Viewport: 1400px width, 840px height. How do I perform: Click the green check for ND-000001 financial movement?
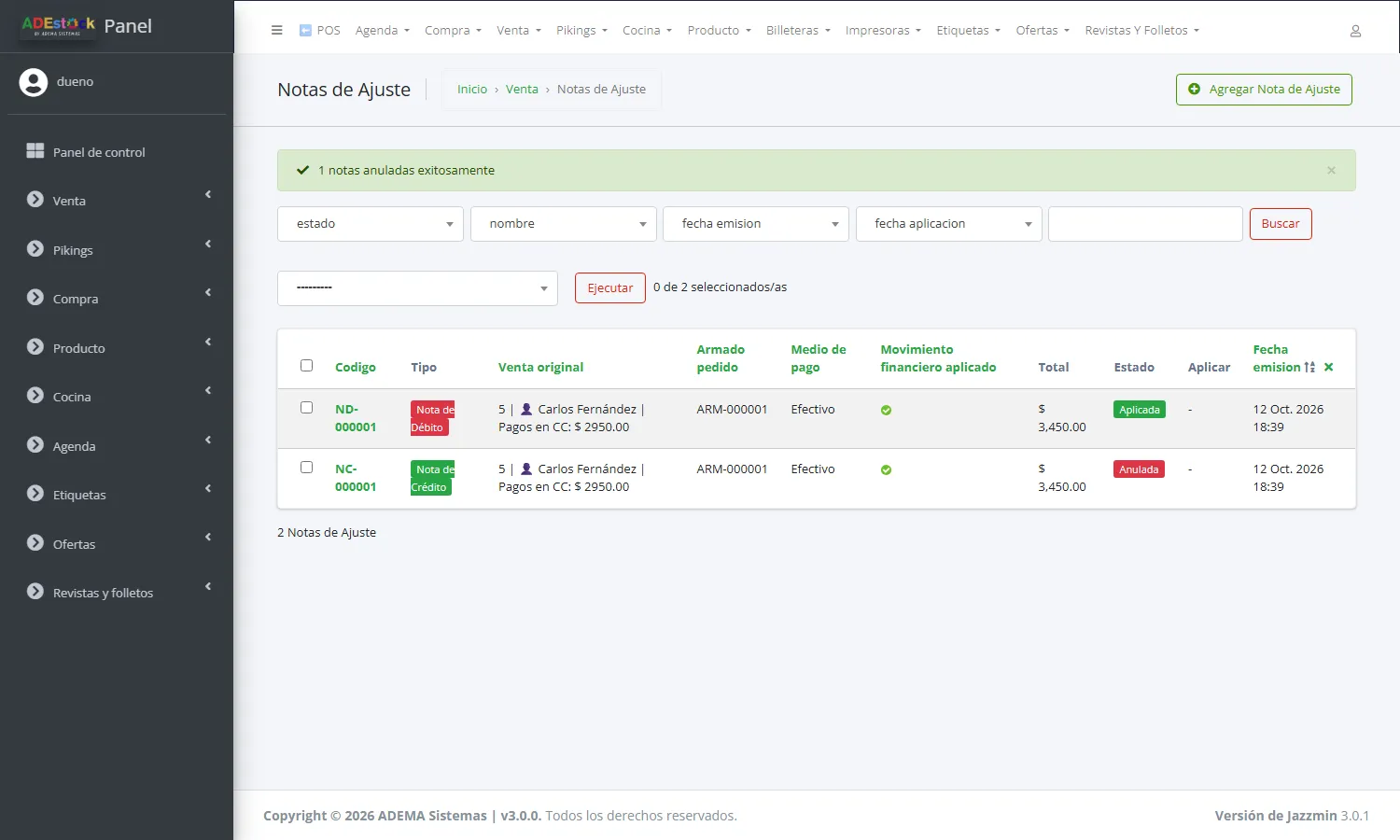point(886,410)
